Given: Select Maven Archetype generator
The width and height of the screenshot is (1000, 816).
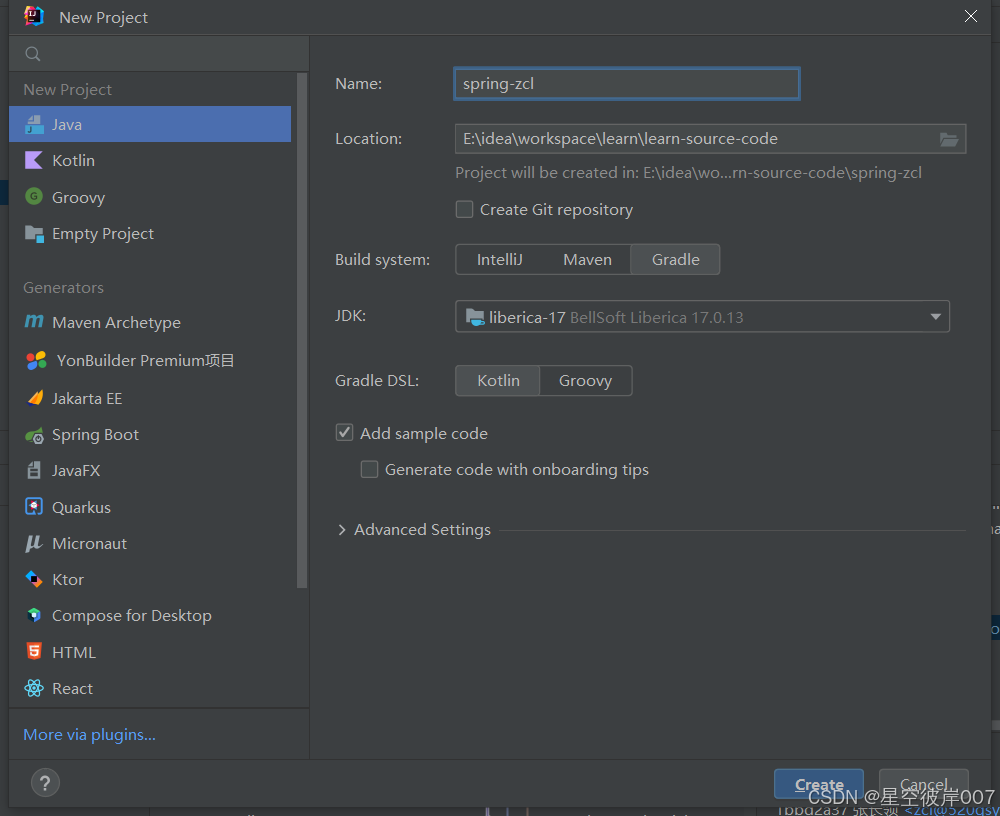Looking at the screenshot, I should 150,323.
